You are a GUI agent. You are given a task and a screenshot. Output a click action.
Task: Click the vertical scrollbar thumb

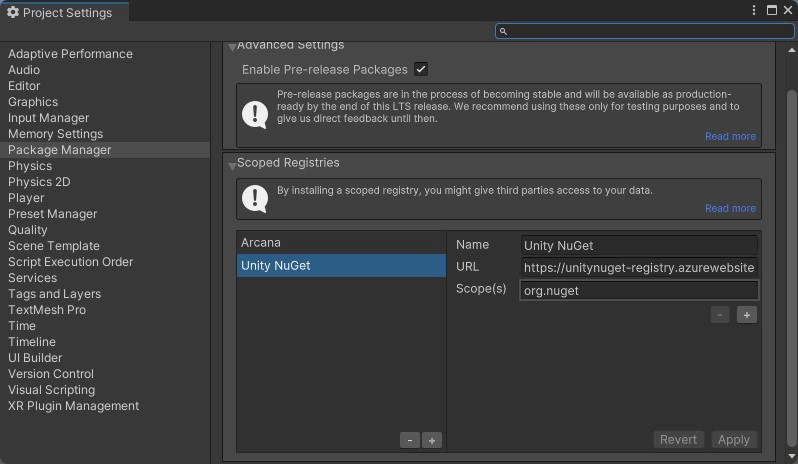pos(791,268)
